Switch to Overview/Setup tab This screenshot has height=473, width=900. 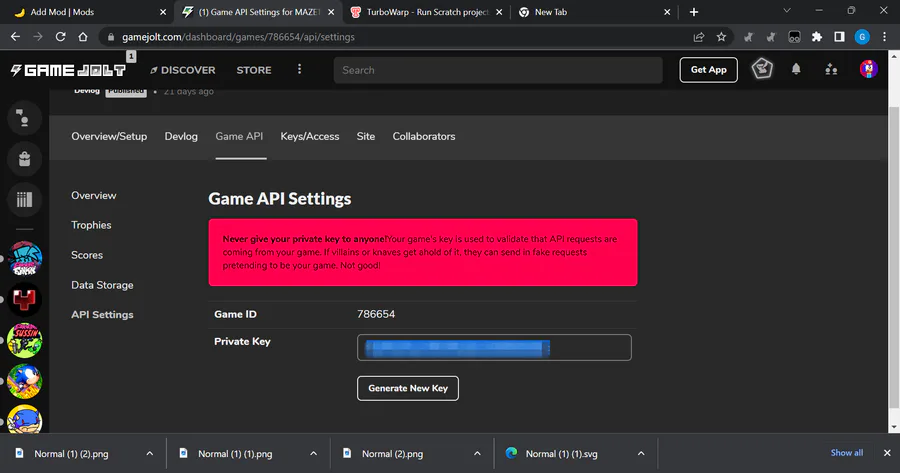click(109, 137)
